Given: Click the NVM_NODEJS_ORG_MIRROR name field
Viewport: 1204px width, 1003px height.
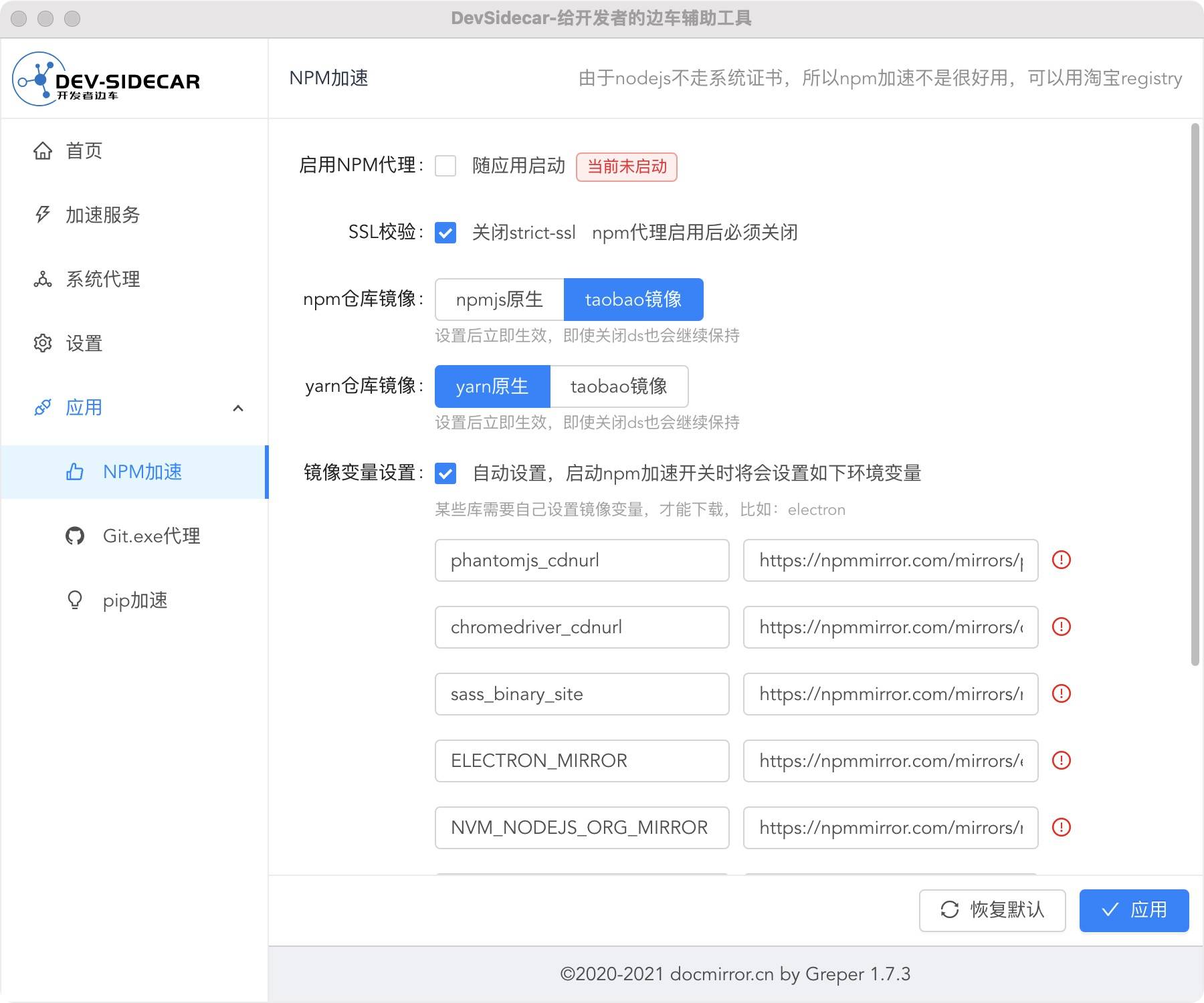Looking at the screenshot, I should point(582,828).
